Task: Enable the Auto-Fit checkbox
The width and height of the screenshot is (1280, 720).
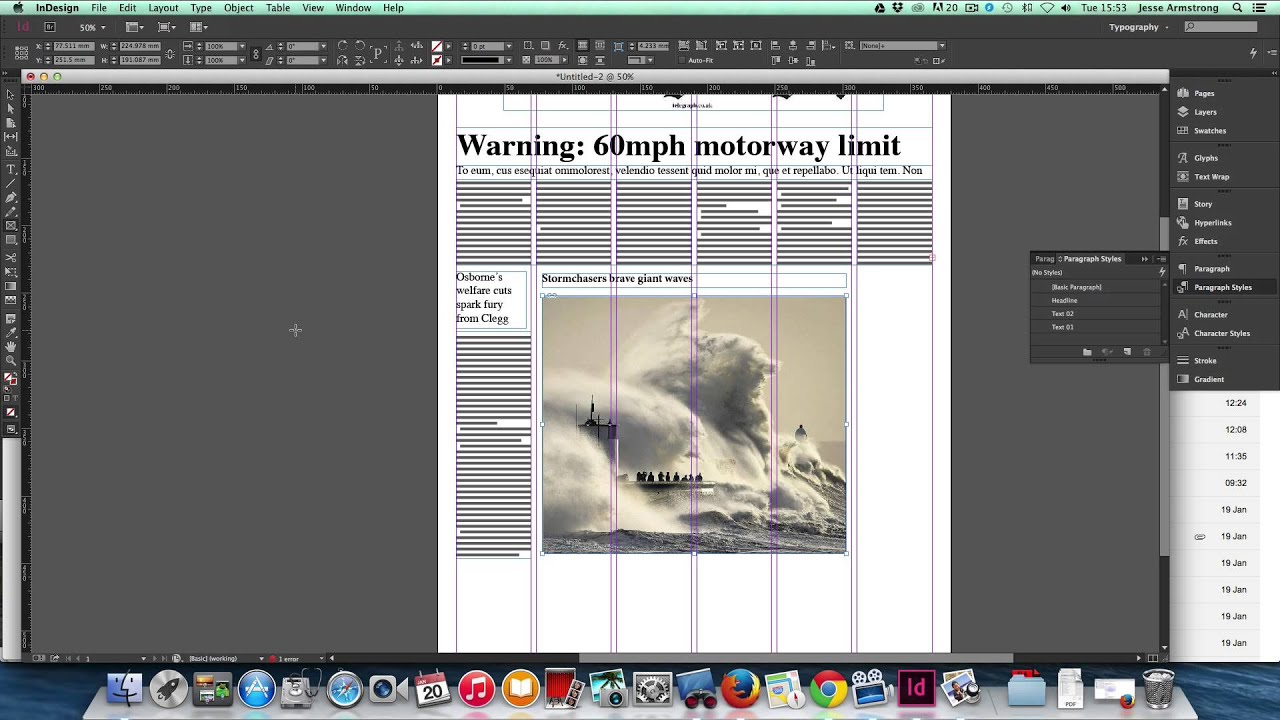Action: point(682,60)
